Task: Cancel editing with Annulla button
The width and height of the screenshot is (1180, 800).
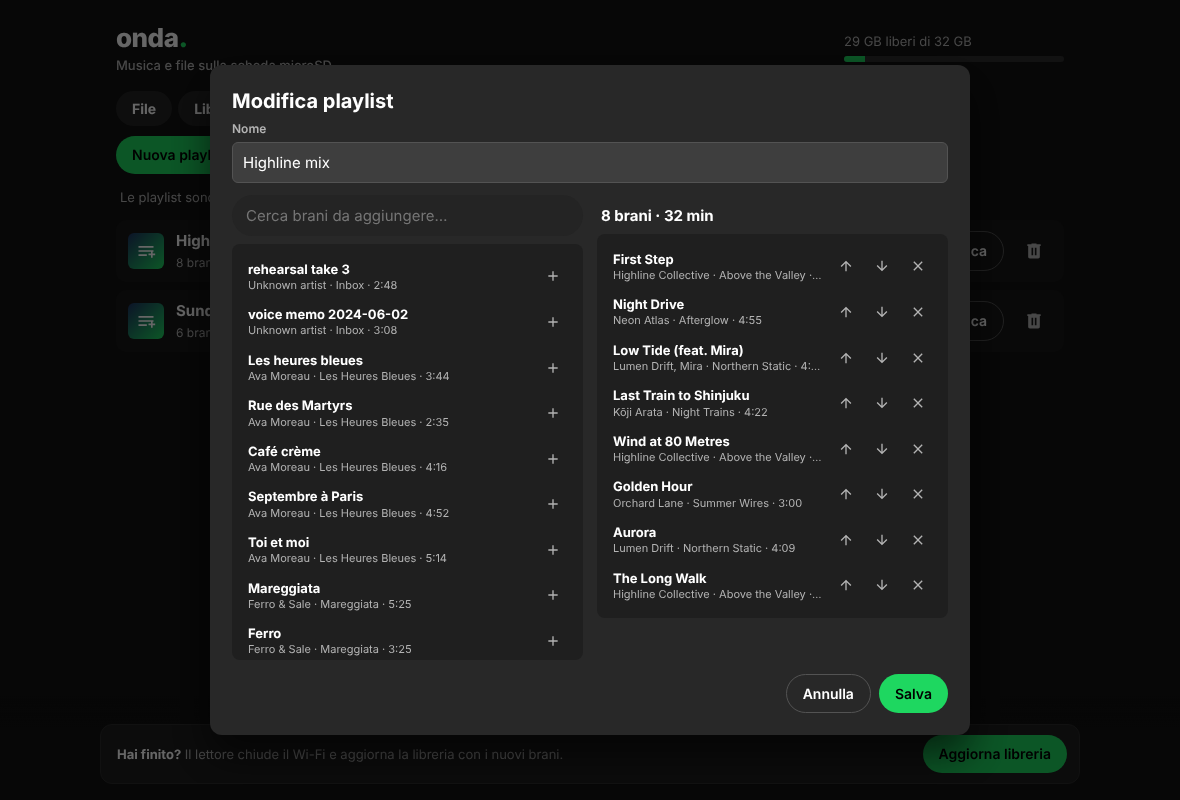Action: click(x=828, y=694)
